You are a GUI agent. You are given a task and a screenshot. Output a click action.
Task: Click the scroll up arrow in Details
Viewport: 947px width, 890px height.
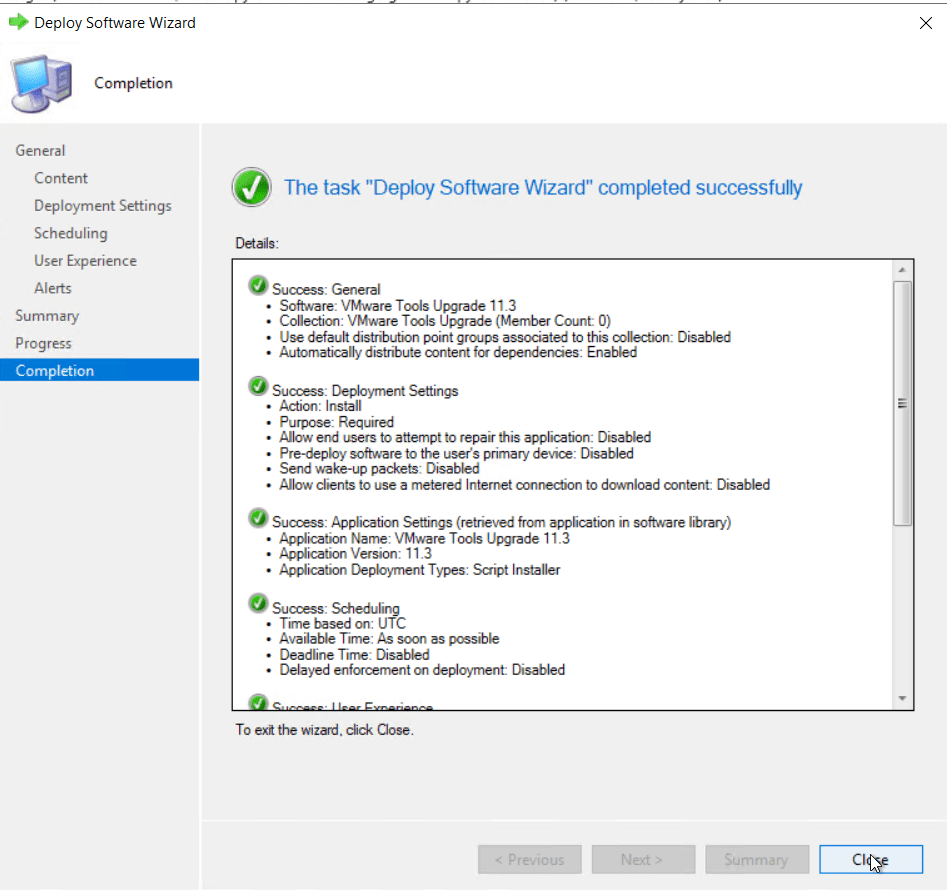tap(902, 271)
